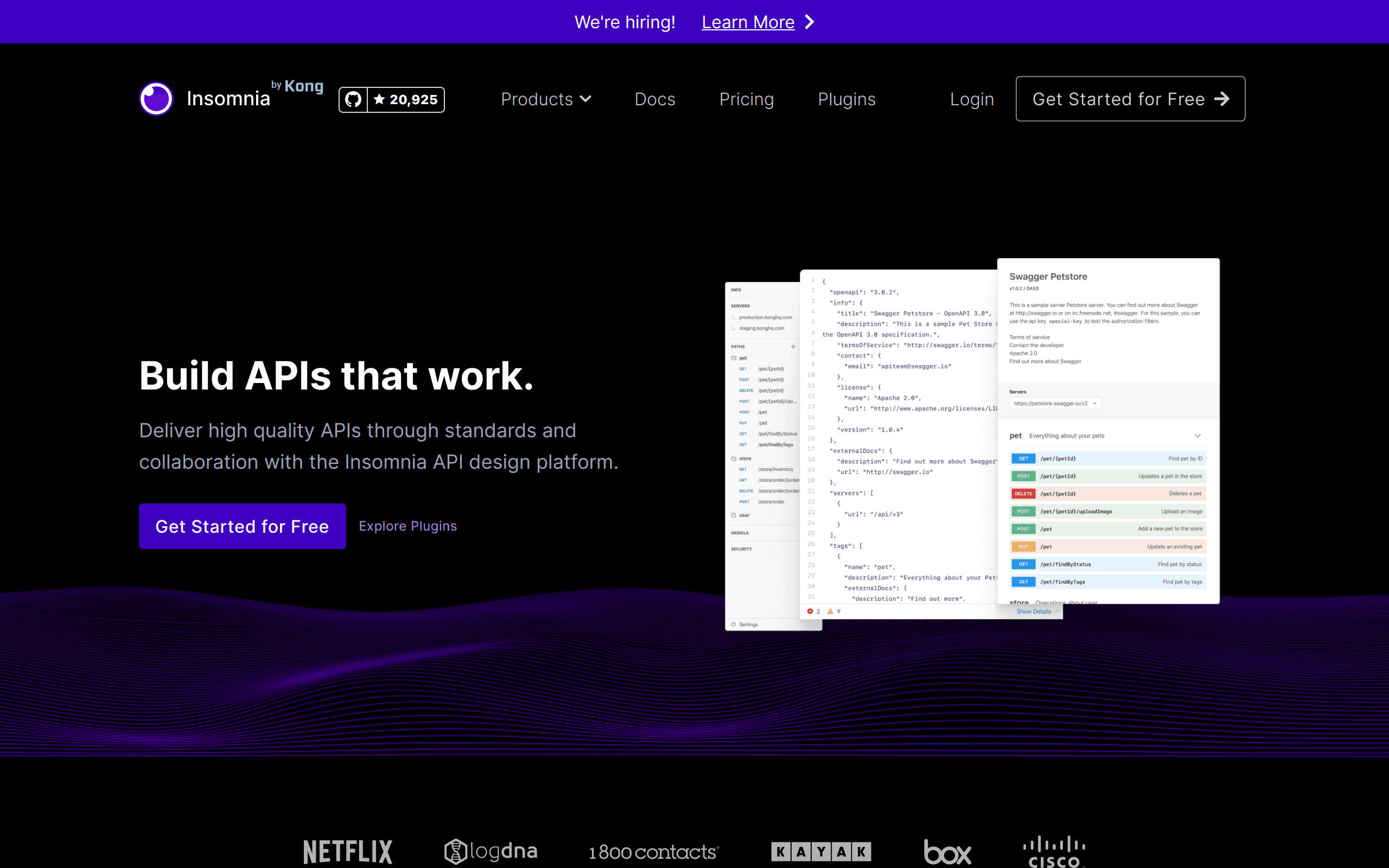Follow the Learn More hiring link
The image size is (1389, 868).
pos(748,22)
